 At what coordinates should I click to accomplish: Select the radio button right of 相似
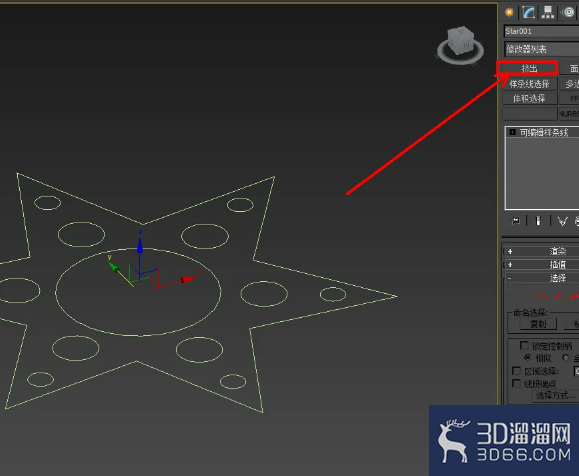pos(565,357)
